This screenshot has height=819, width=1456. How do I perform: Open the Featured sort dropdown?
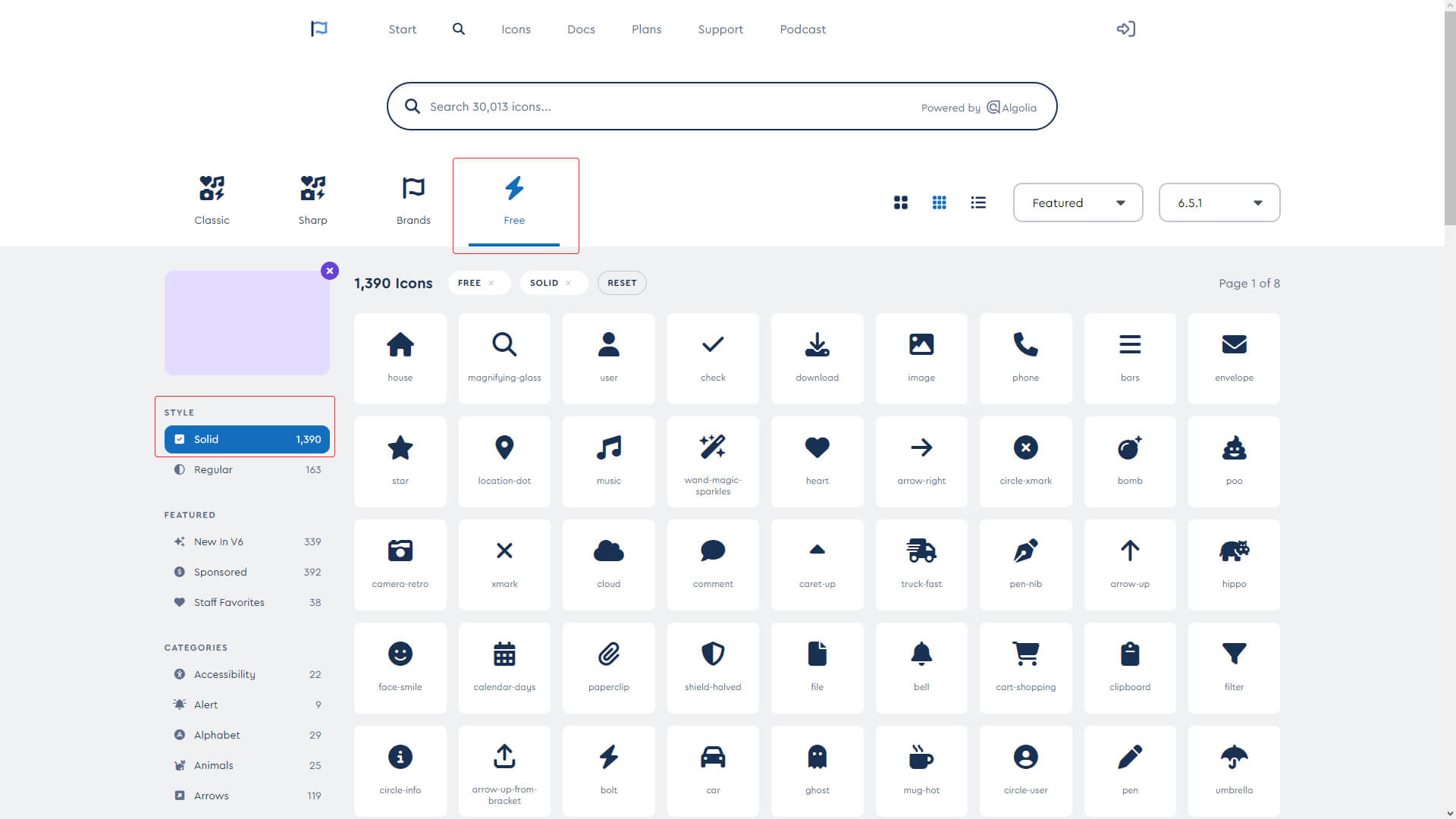(x=1078, y=202)
